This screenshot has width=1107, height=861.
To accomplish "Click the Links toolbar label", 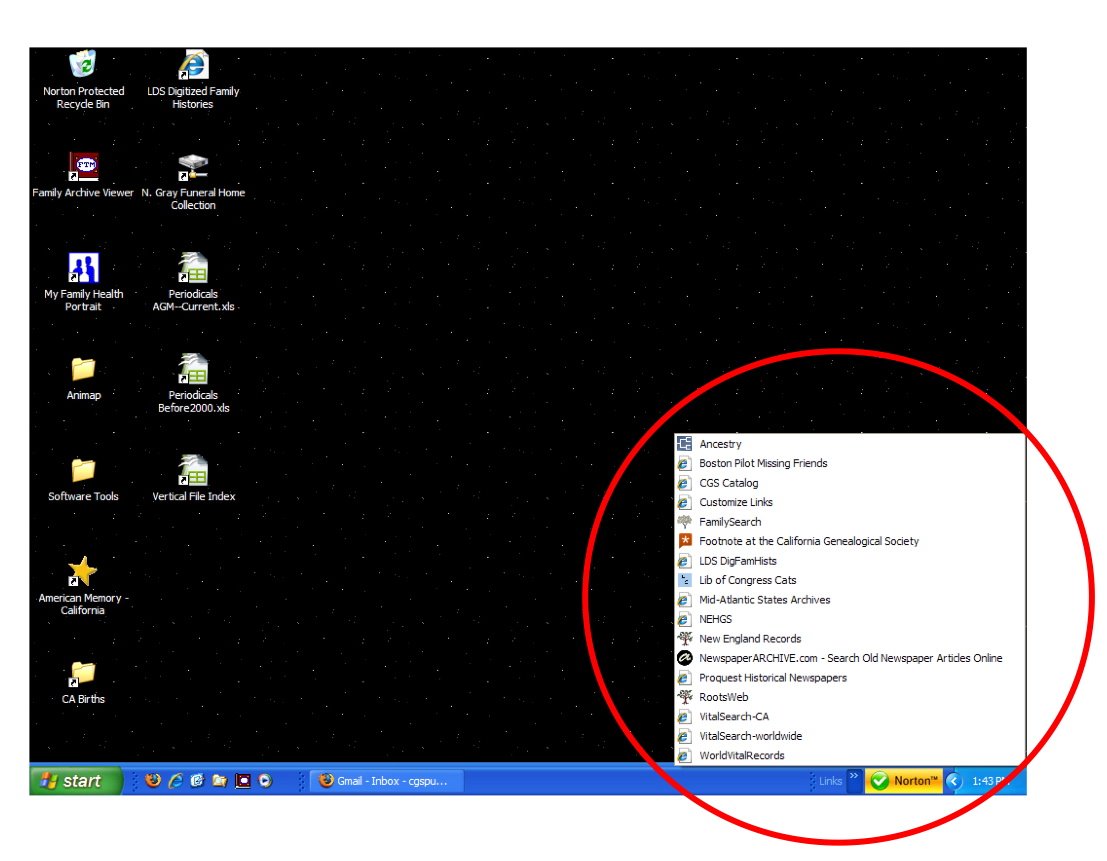I will point(830,781).
